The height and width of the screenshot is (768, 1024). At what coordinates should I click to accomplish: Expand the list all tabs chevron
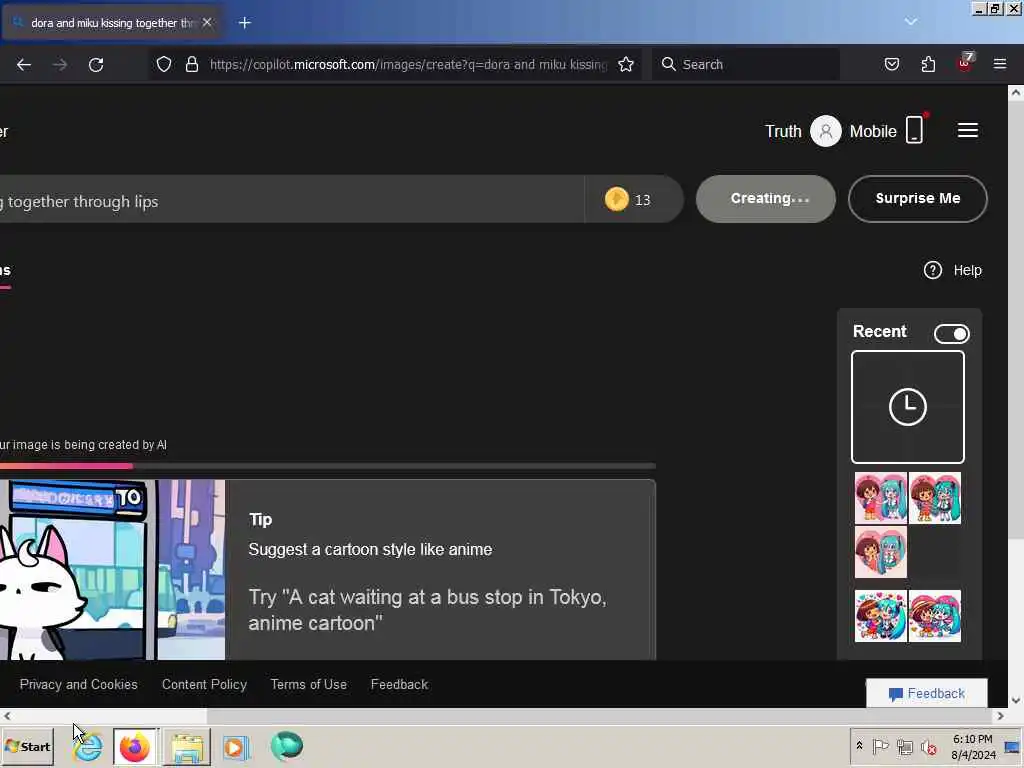point(910,22)
